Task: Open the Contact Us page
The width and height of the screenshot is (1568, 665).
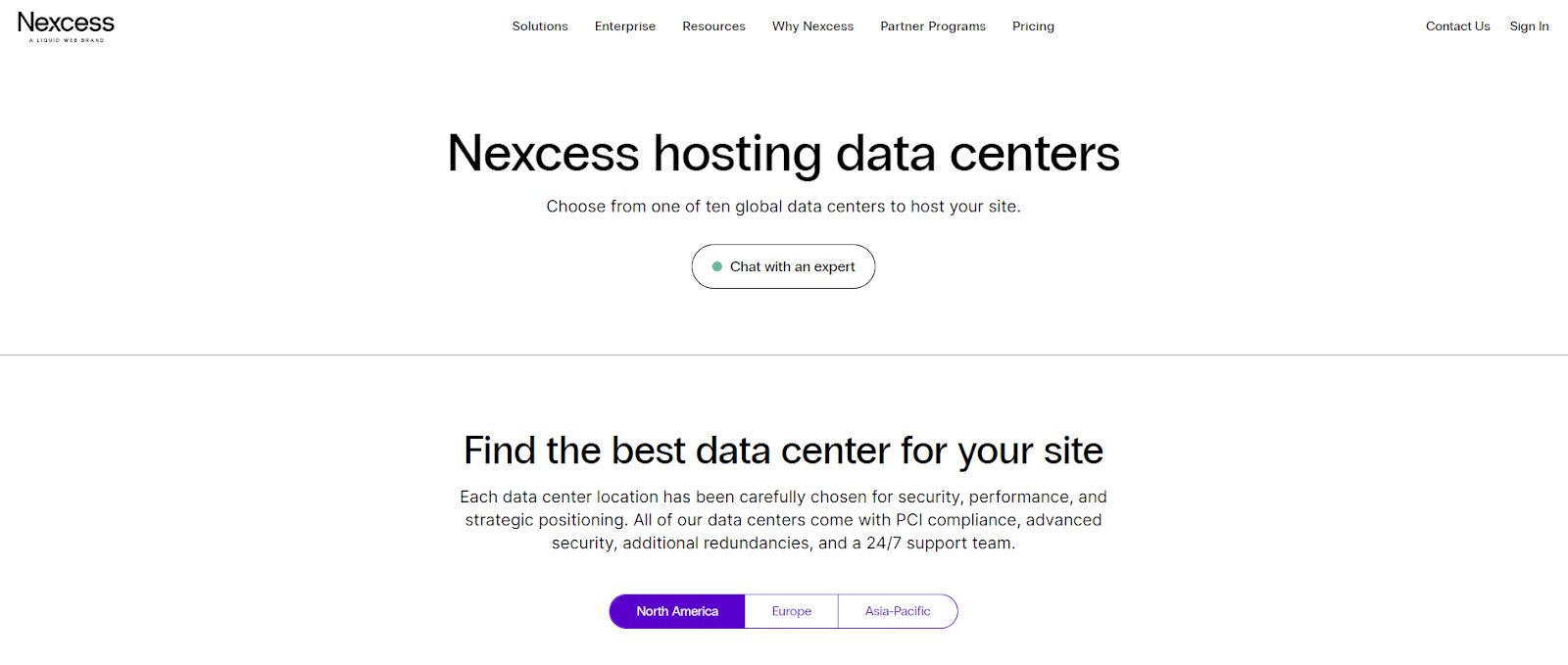Action: tap(1457, 26)
